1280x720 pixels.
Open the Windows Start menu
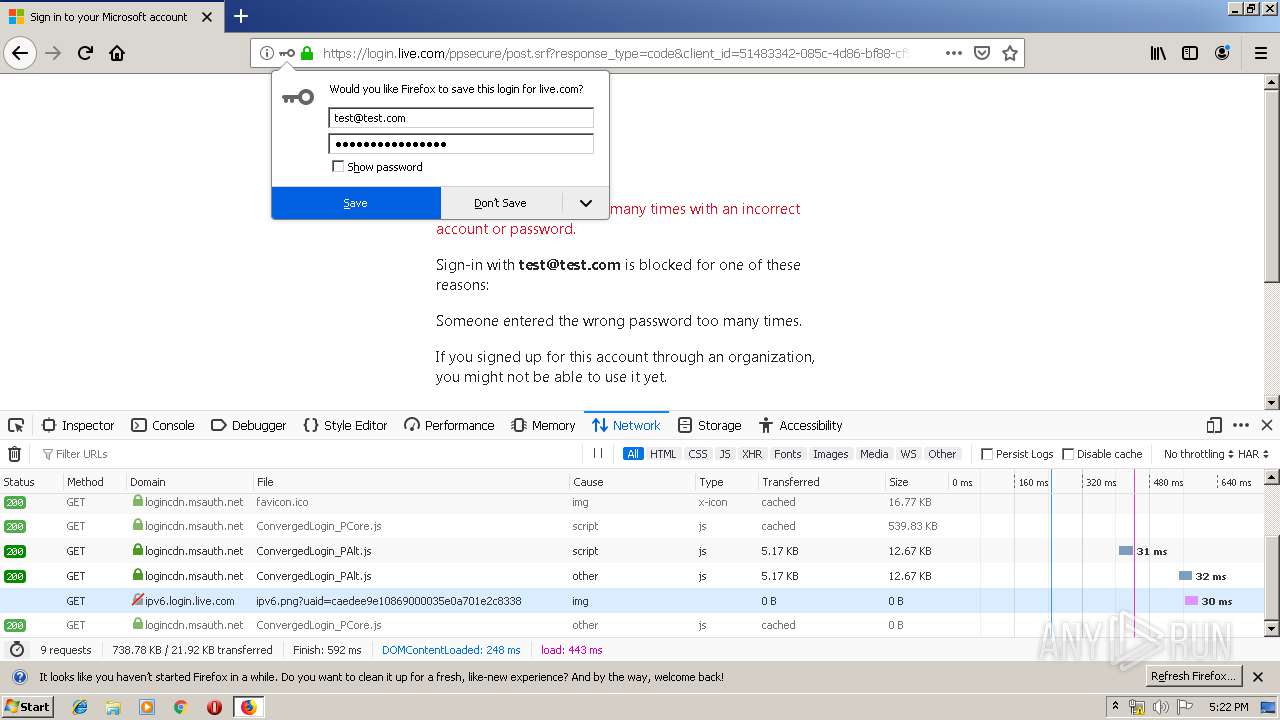point(27,707)
